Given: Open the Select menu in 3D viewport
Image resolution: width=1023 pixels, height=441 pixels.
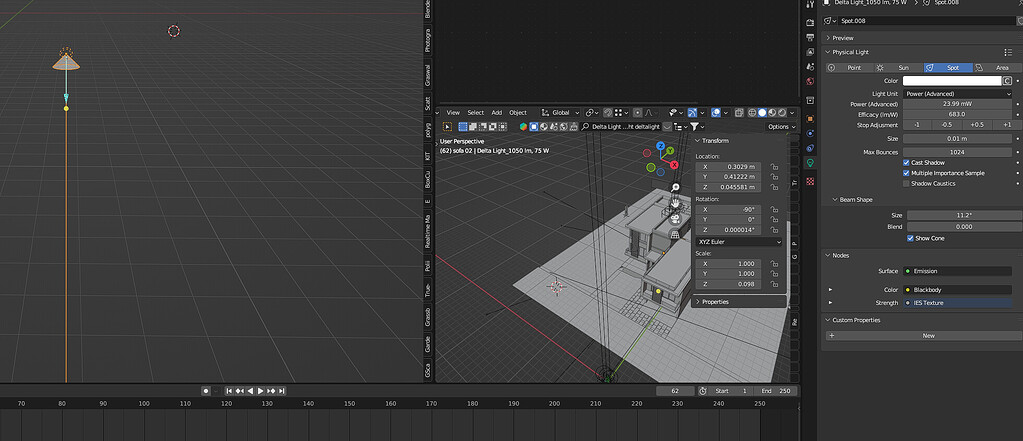Looking at the screenshot, I should (476, 113).
